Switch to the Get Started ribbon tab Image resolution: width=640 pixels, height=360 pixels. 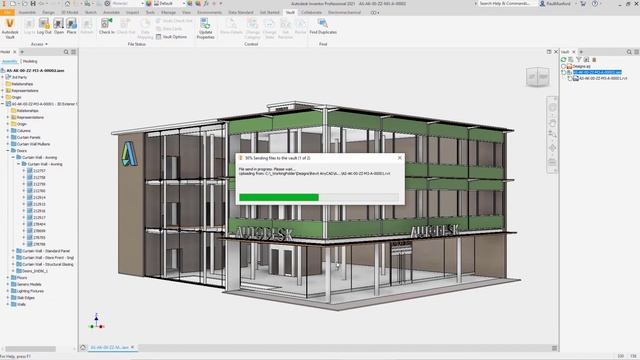269,12
